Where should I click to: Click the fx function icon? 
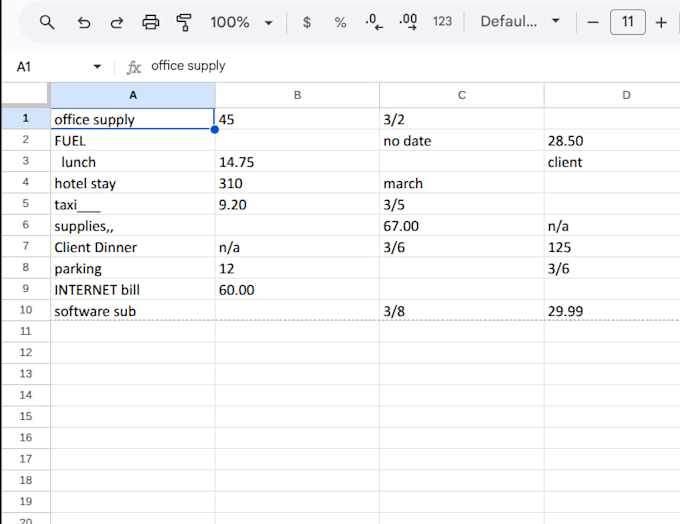(134, 67)
